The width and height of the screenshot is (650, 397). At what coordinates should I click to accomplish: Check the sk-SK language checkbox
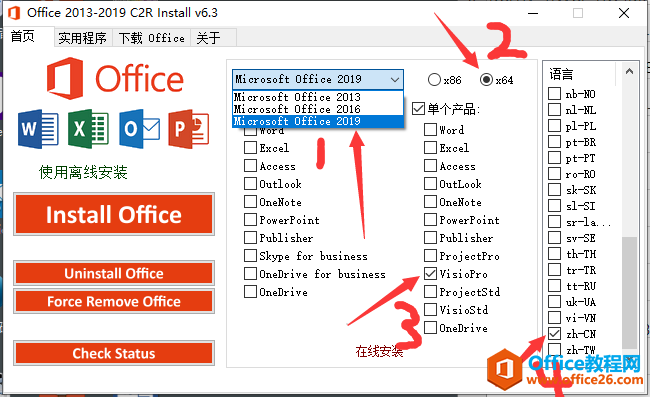pos(554,190)
